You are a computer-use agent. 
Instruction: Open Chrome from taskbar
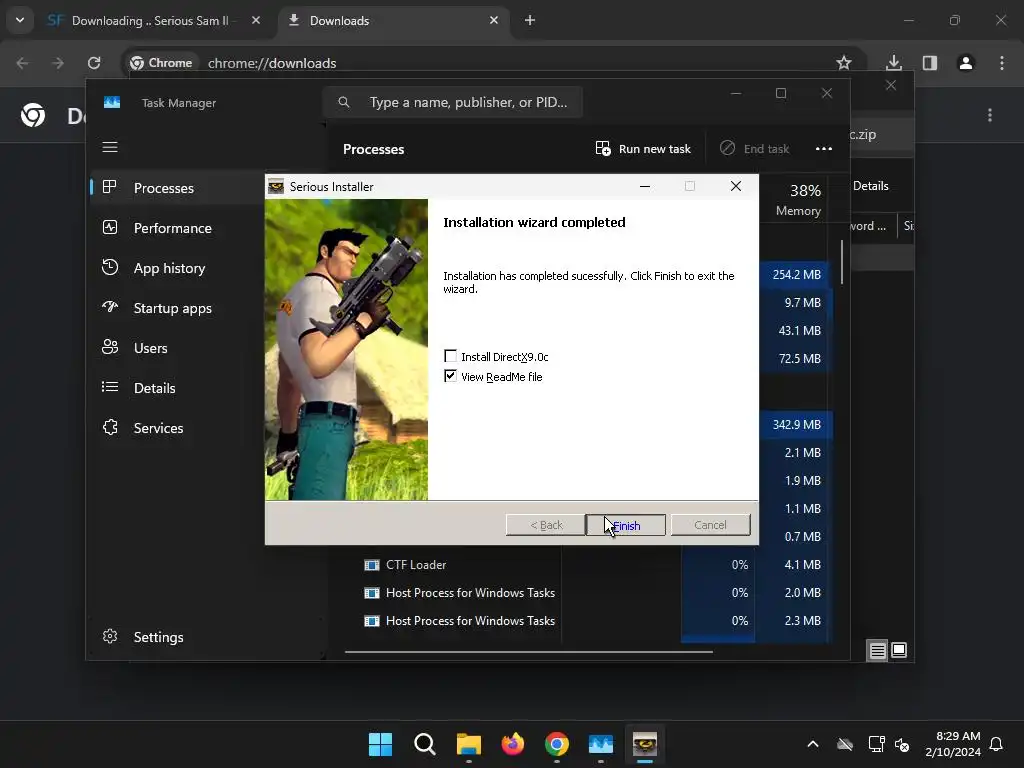(556, 744)
